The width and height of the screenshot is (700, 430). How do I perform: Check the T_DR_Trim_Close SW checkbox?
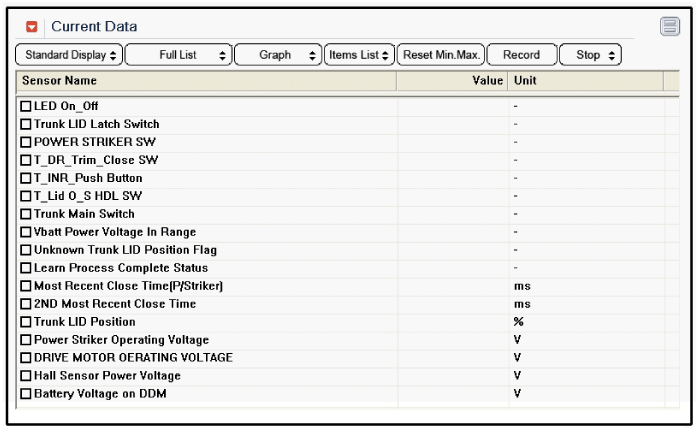(26, 160)
